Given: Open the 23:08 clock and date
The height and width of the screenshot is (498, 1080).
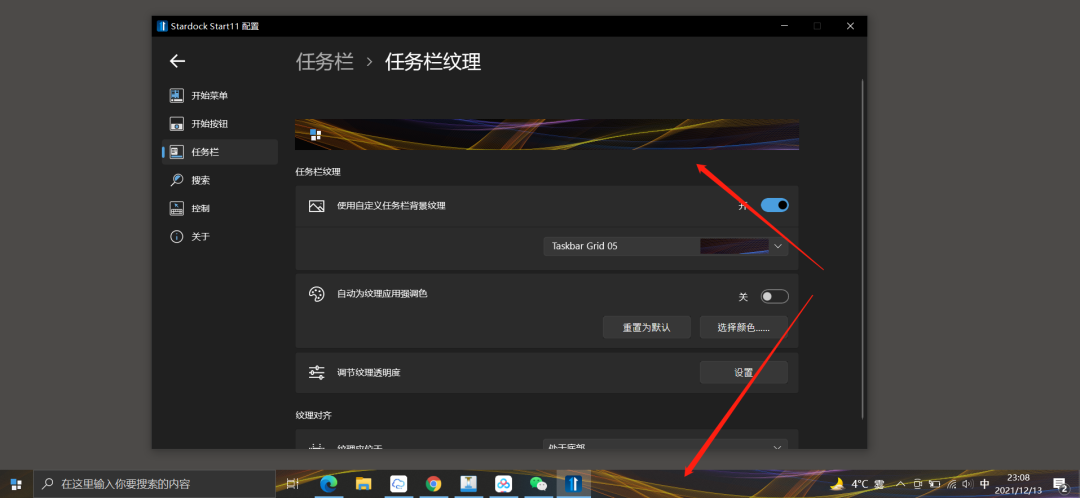Looking at the screenshot, I should (1018, 484).
